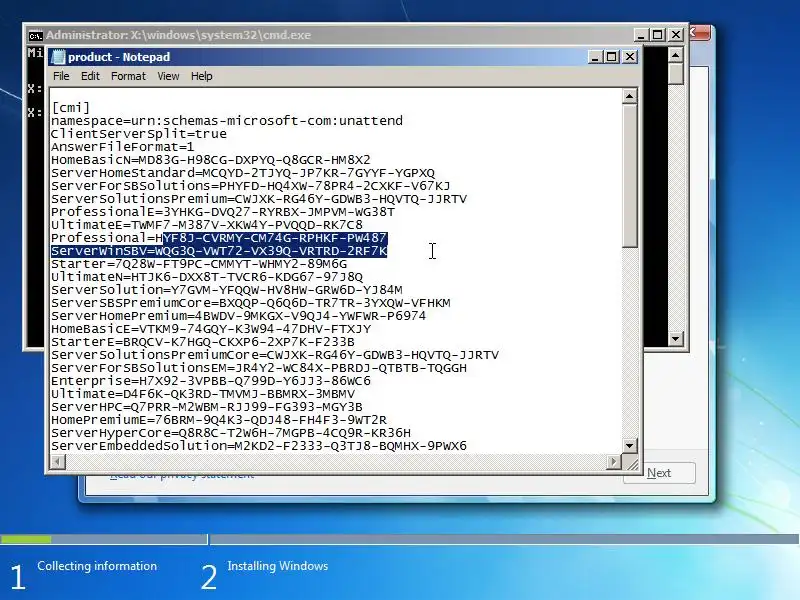This screenshot has width=800, height=600.
Task: Click the ServerHyperCore=Q8R8C key line
Action: click(231, 433)
